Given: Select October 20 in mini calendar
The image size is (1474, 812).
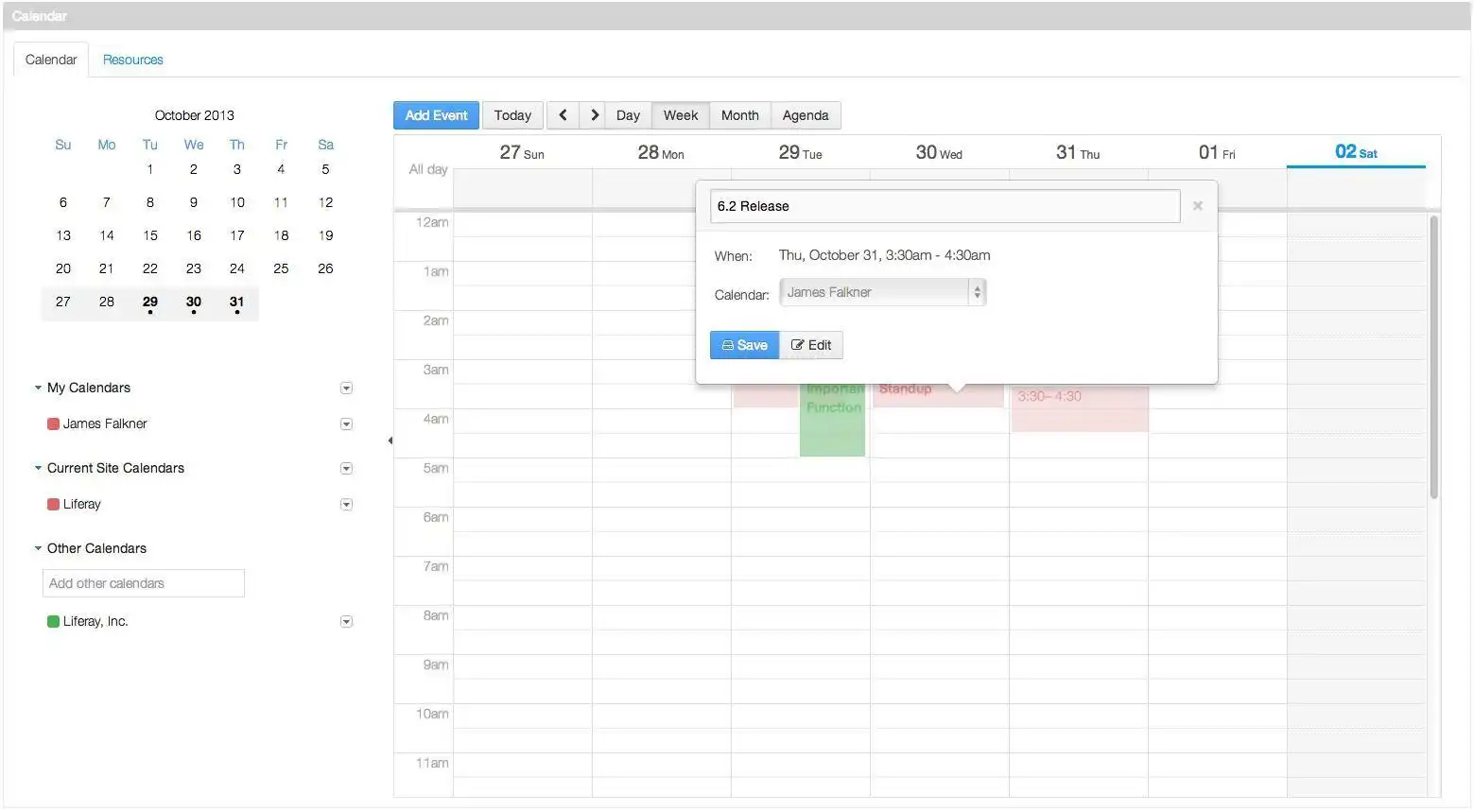Looking at the screenshot, I should [63, 268].
